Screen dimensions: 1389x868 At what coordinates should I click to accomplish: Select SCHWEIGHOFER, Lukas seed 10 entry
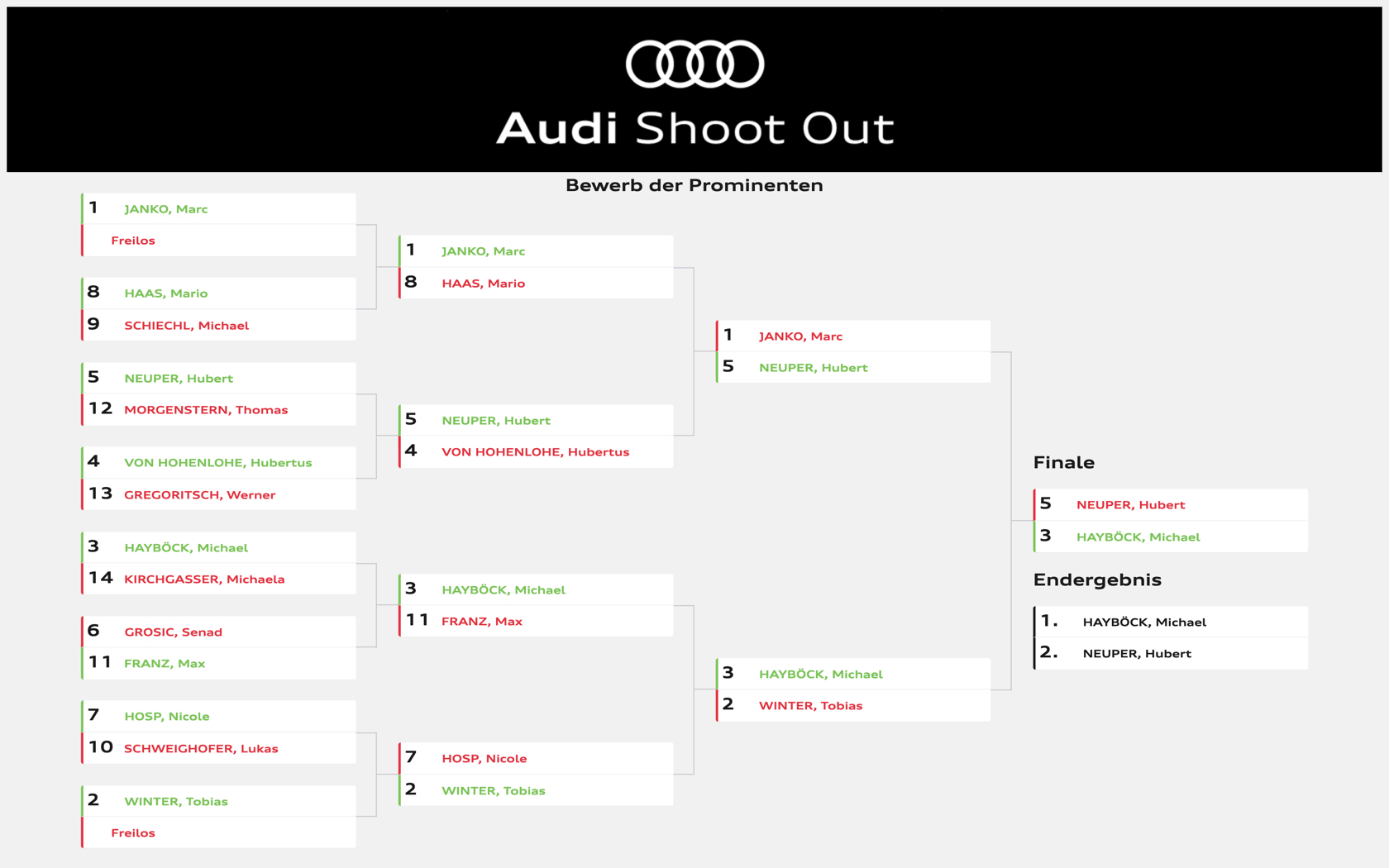click(218, 748)
